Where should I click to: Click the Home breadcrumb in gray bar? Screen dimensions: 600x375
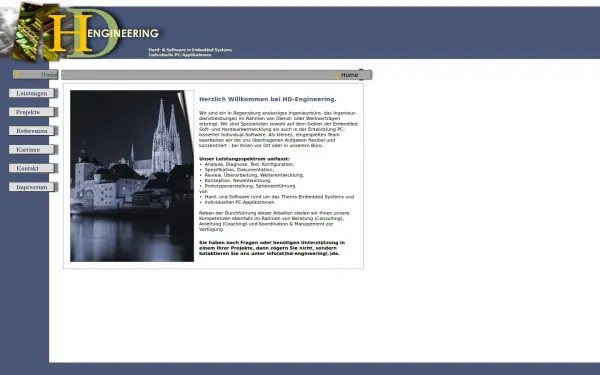(349, 75)
